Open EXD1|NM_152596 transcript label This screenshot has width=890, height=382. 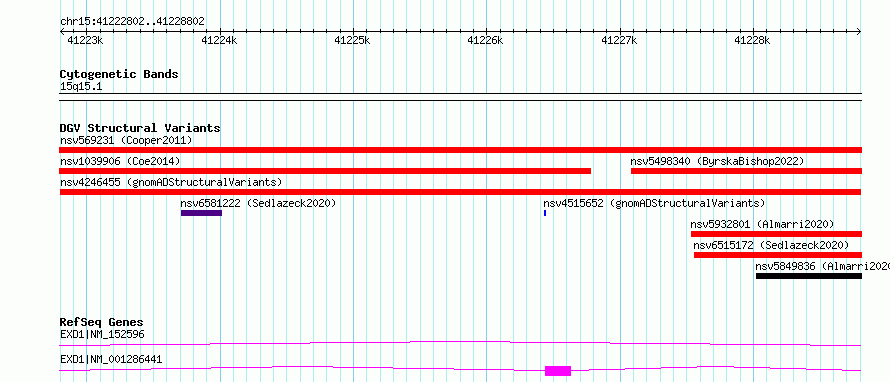(x=102, y=335)
